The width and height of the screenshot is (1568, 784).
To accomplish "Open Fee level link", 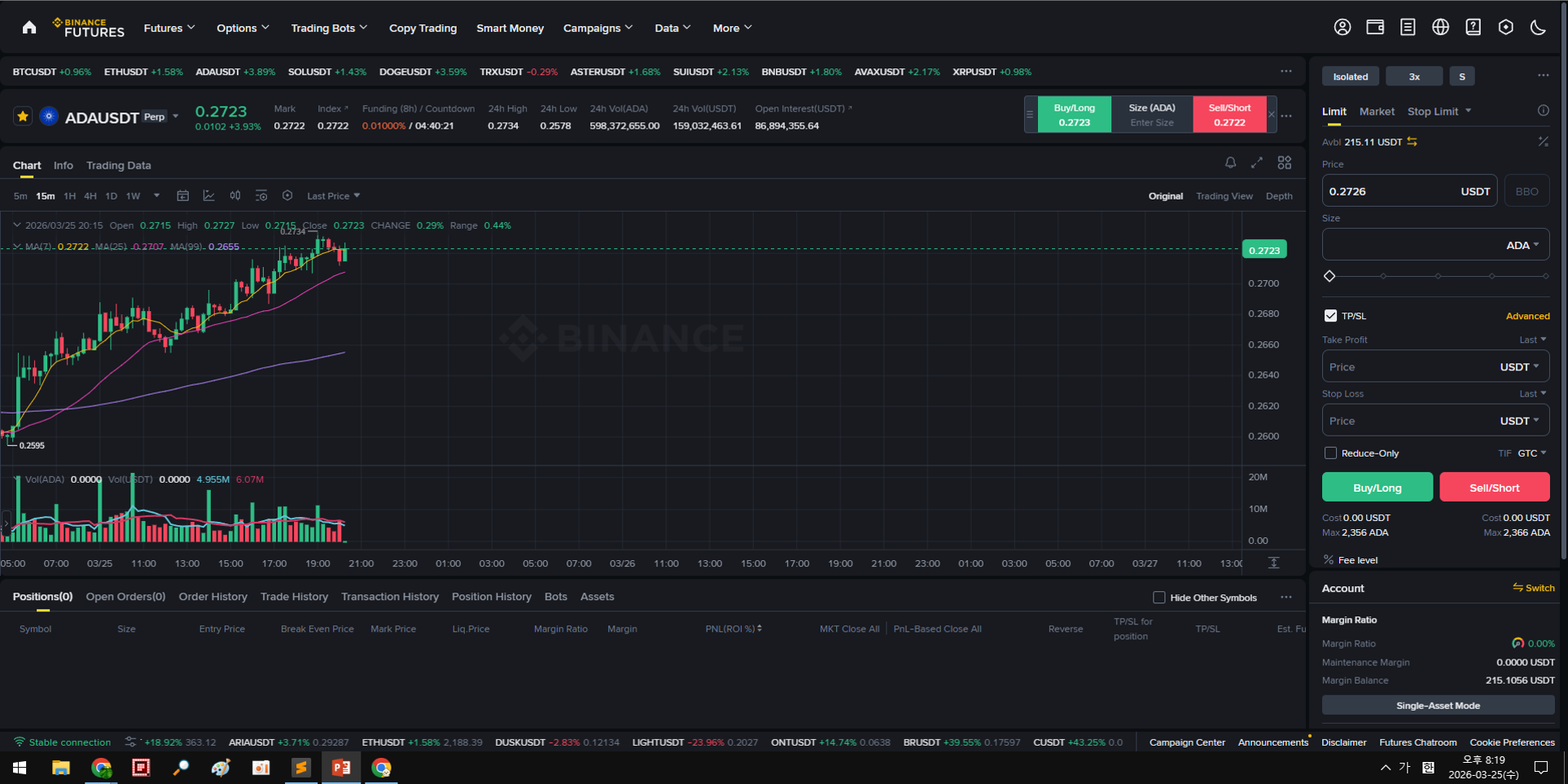I will tap(1357, 560).
